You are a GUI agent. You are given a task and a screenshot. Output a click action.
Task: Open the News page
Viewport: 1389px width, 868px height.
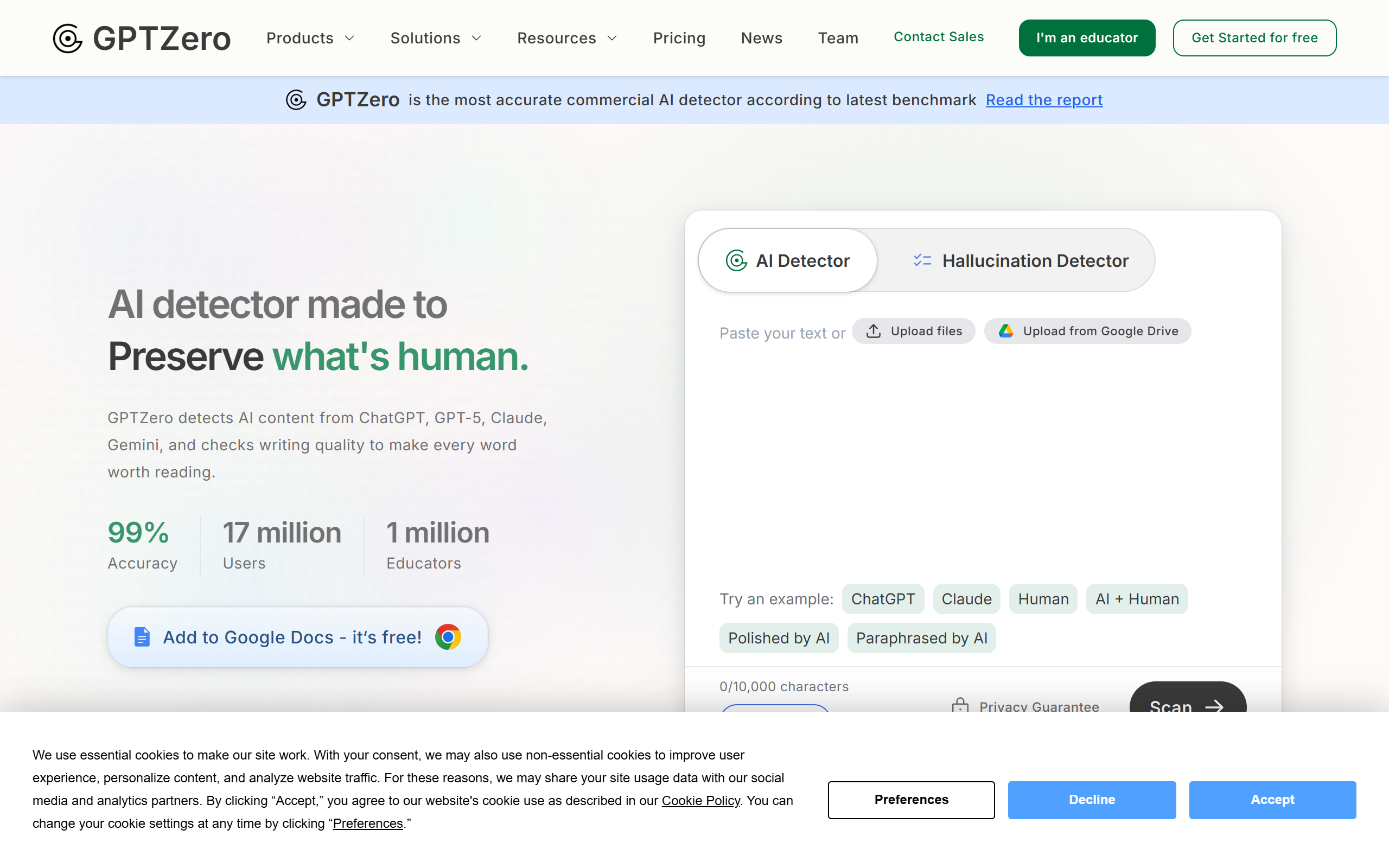coord(762,39)
